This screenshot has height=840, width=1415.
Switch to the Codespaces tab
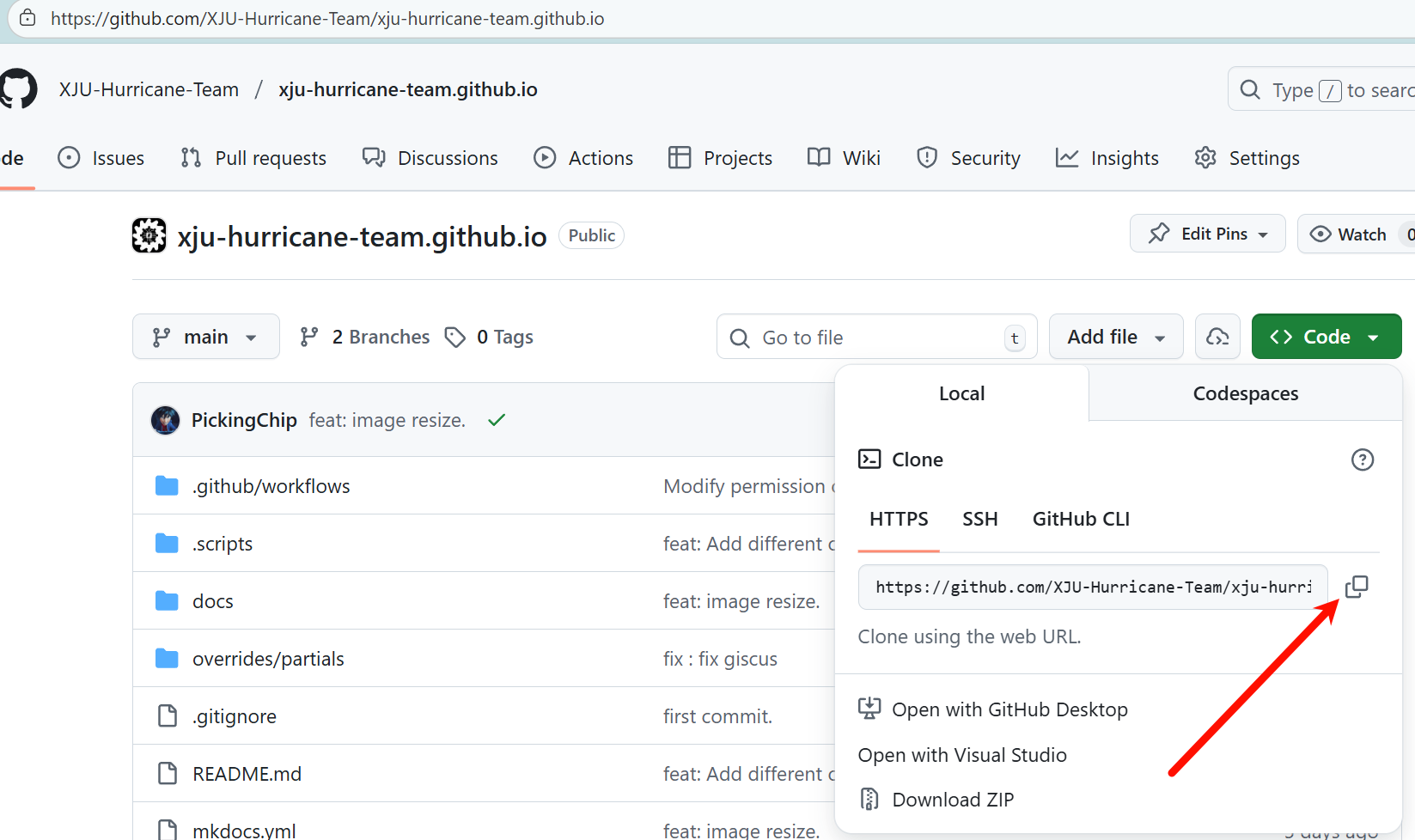click(1245, 393)
